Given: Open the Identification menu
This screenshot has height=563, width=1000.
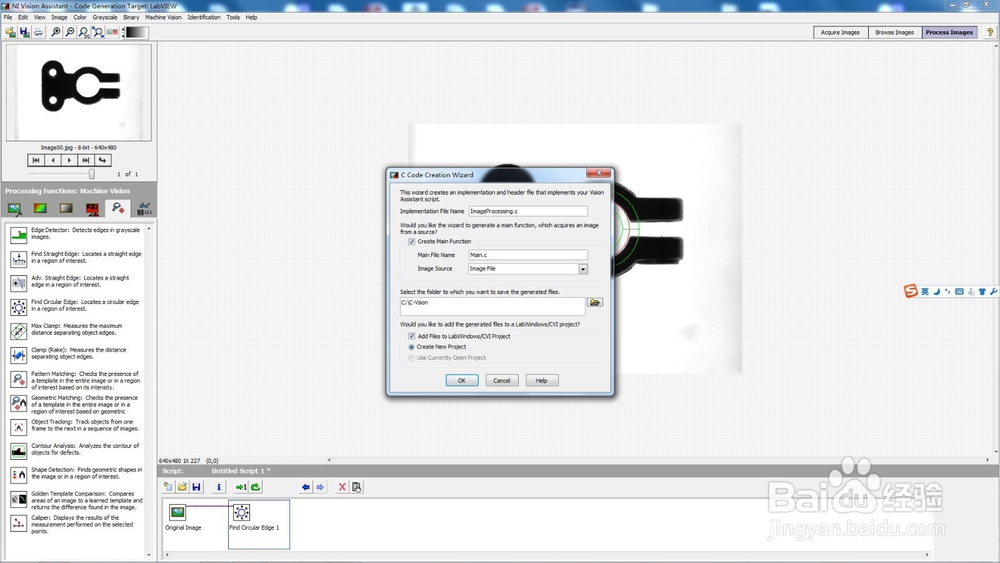Looking at the screenshot, I should pos(204,17).
